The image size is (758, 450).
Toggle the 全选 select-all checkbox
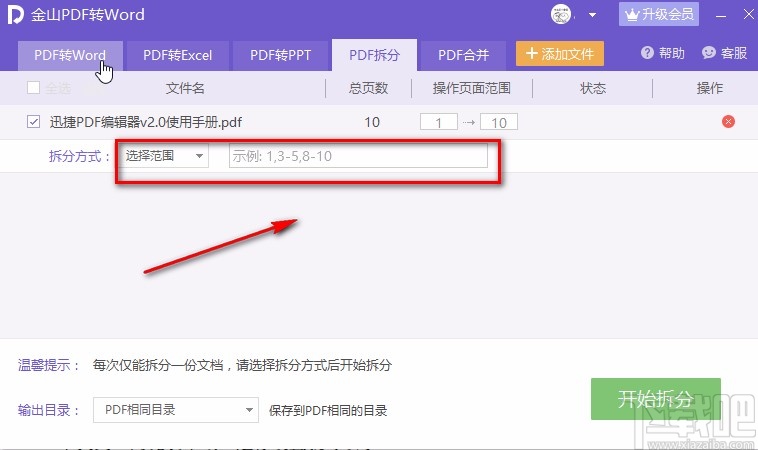tap(33, 88)
